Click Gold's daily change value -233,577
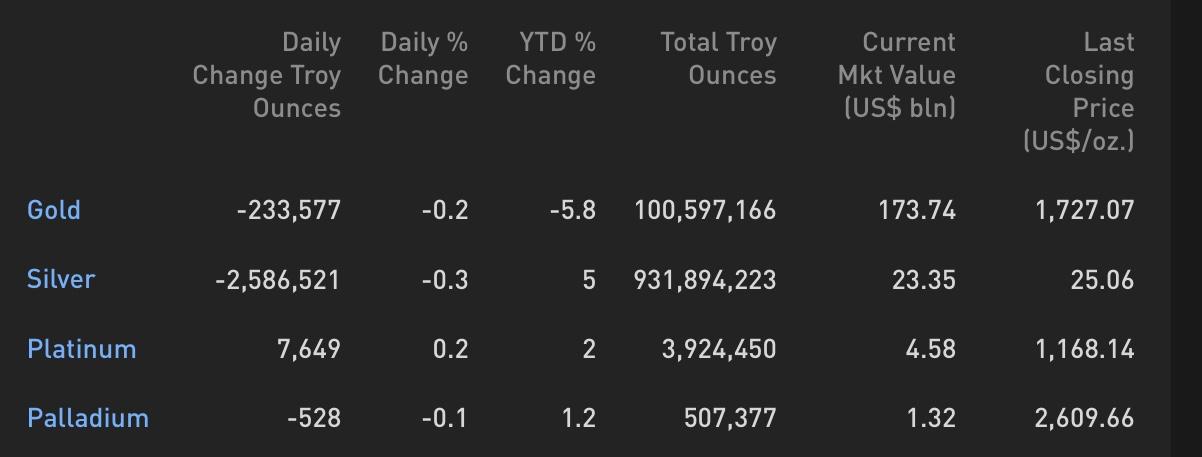1202x457 pixels. click(288, 210)
